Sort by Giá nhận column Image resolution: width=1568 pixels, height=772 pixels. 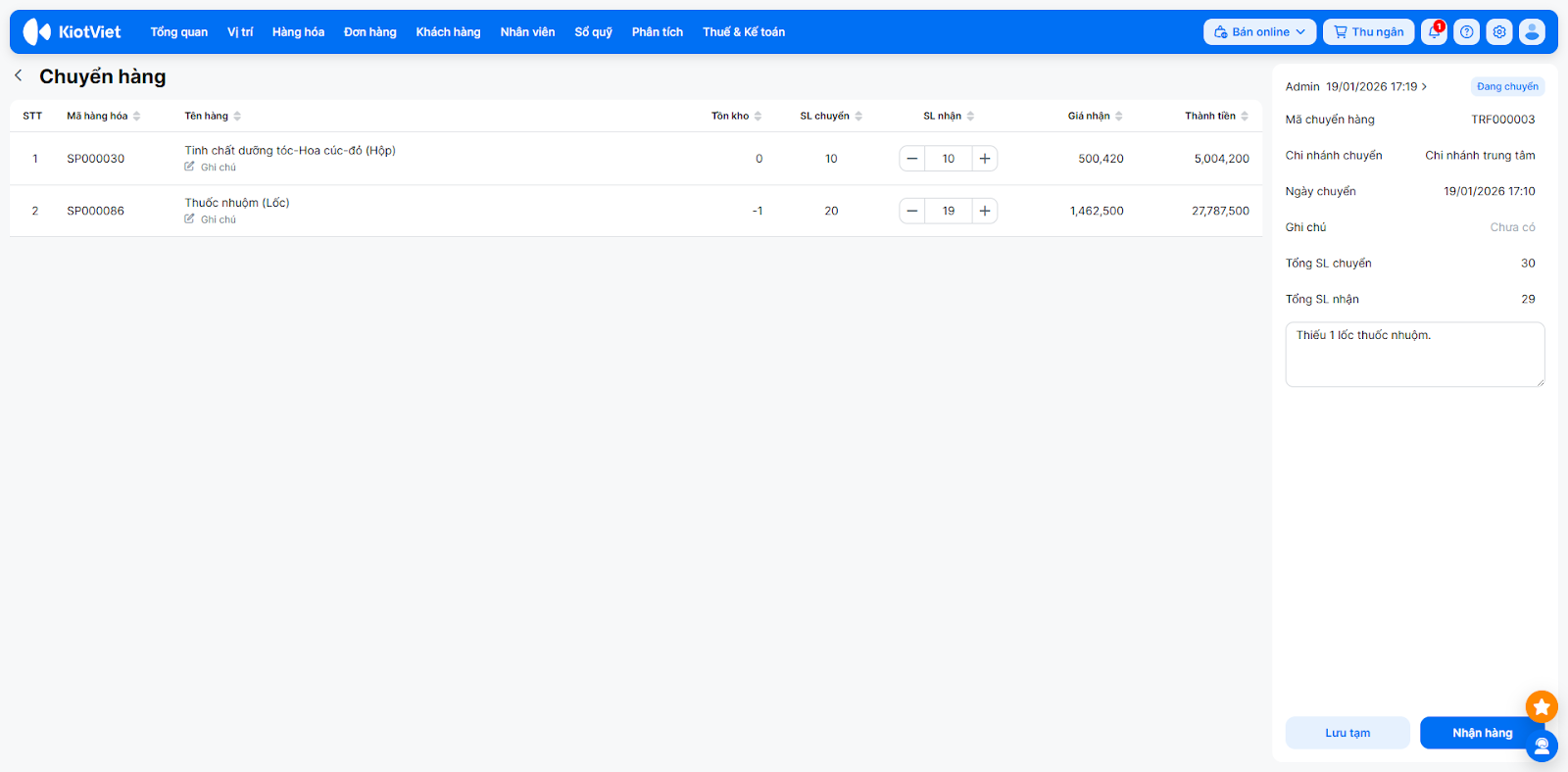coord(1119,116)
